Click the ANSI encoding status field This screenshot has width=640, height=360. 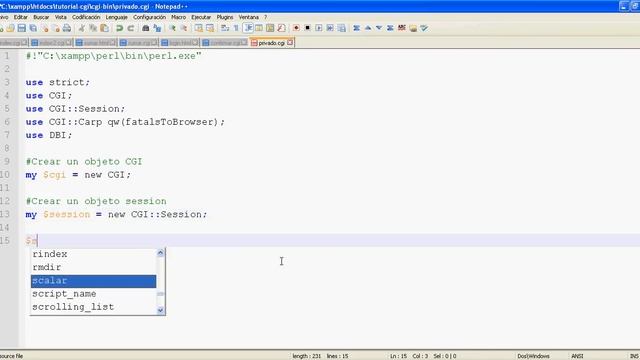(x=577, y=356)
